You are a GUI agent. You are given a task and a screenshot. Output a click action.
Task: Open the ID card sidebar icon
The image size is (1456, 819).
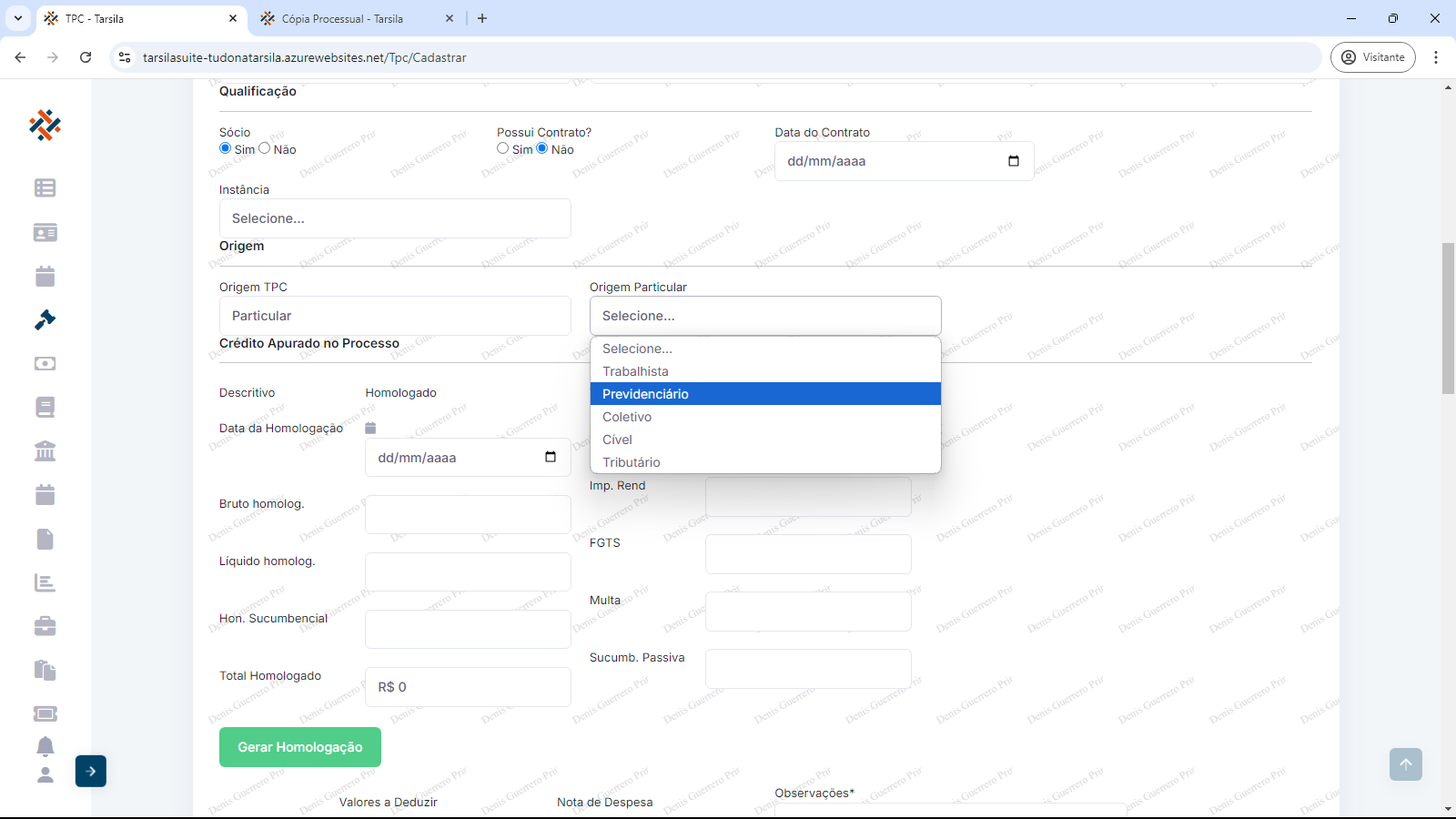[45, 232]
